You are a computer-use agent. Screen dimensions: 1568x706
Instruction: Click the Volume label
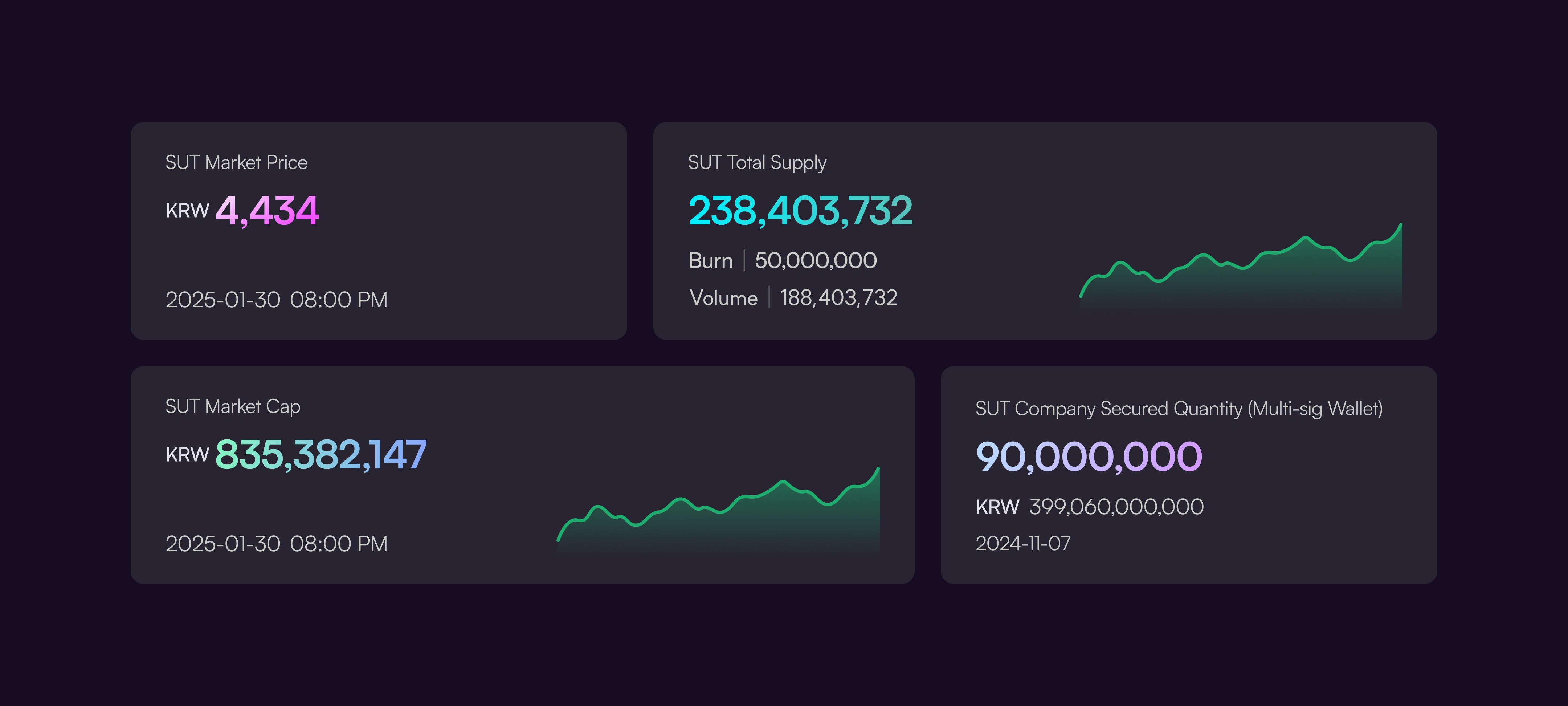(723, 298)
